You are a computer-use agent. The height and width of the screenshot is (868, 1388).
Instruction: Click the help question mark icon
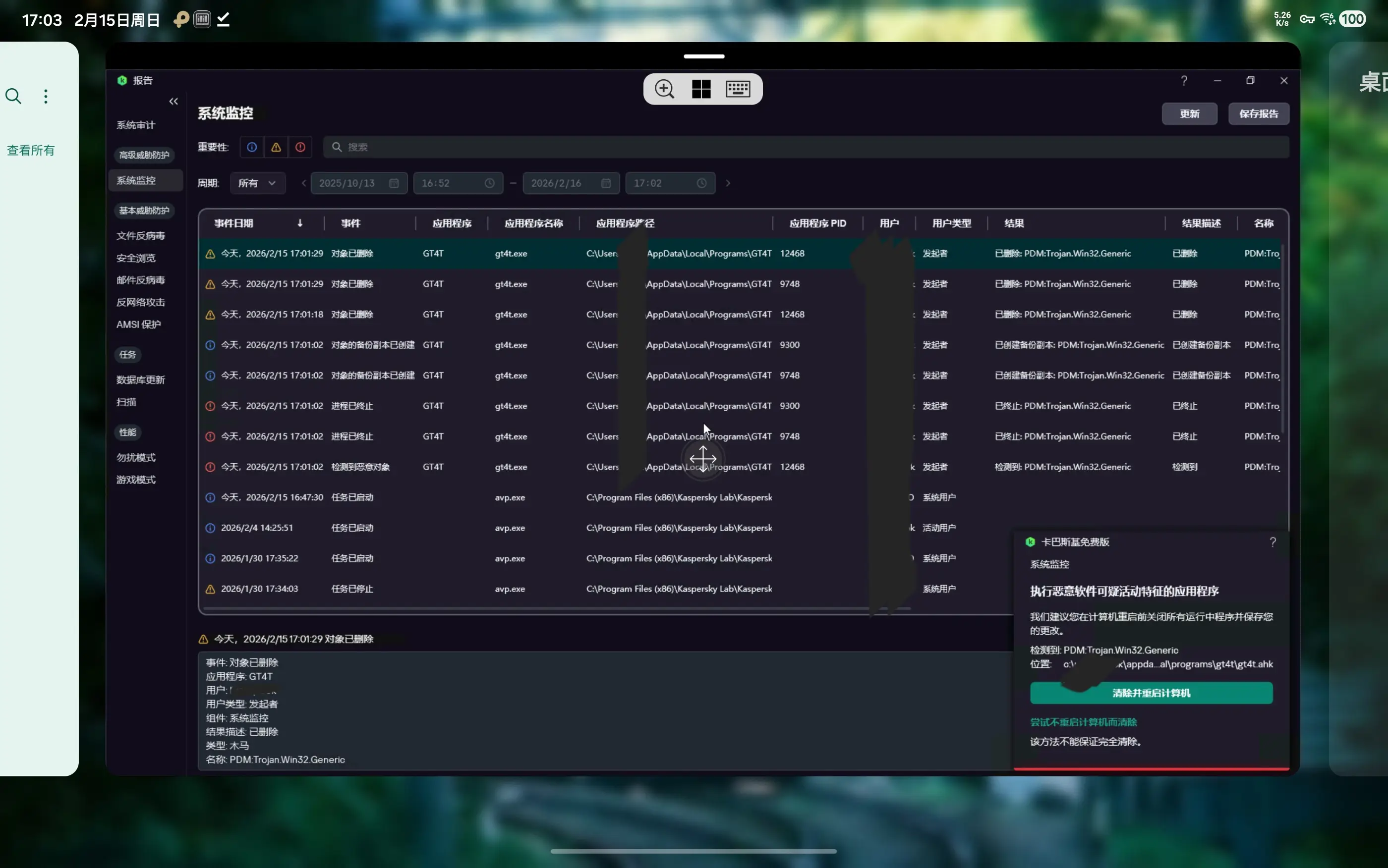1184,80
